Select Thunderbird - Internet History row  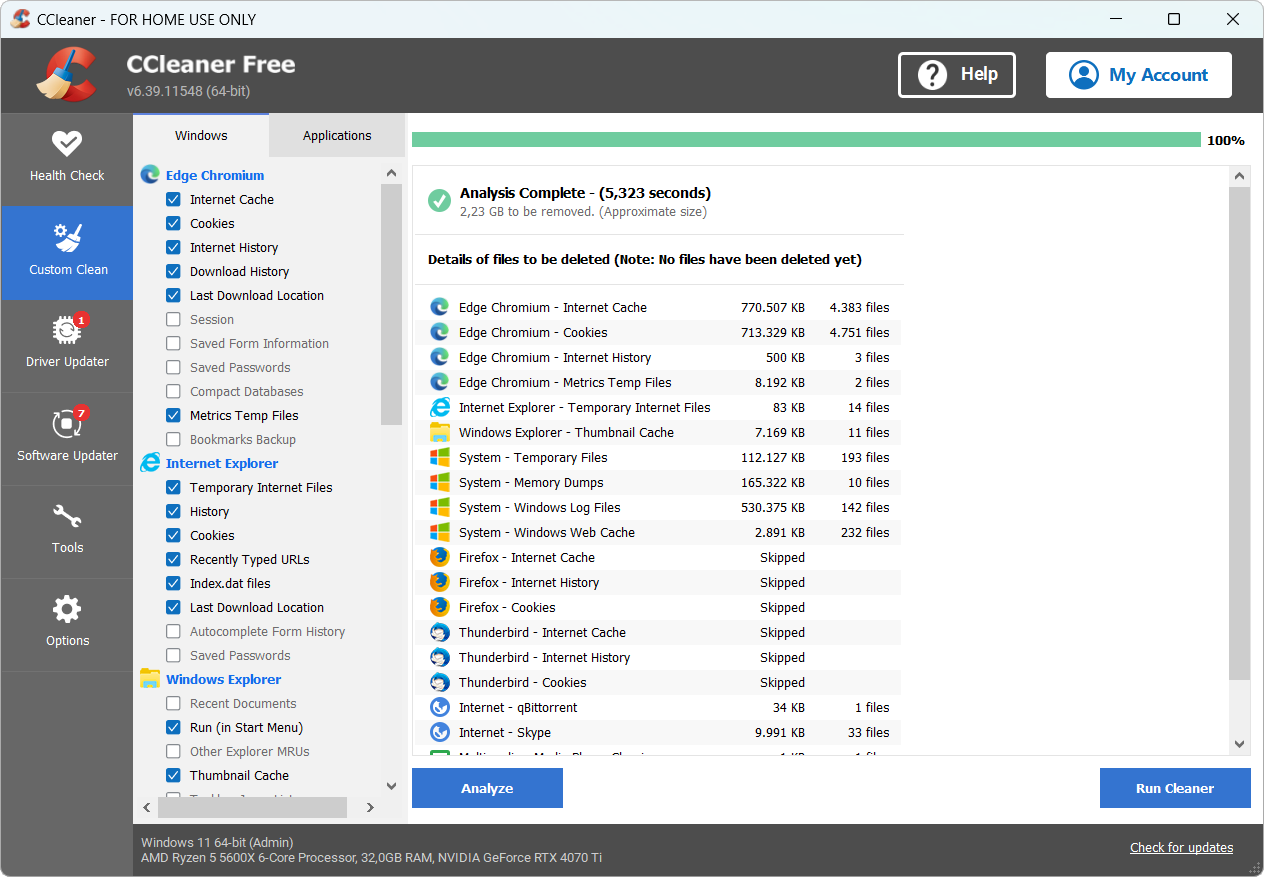coord(658,657)
